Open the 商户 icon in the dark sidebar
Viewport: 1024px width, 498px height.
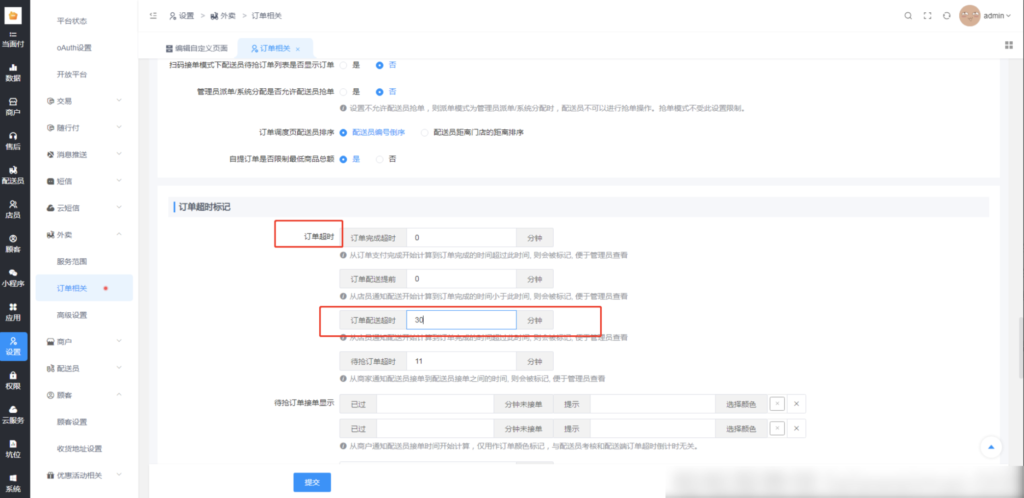tap(13, 107)
